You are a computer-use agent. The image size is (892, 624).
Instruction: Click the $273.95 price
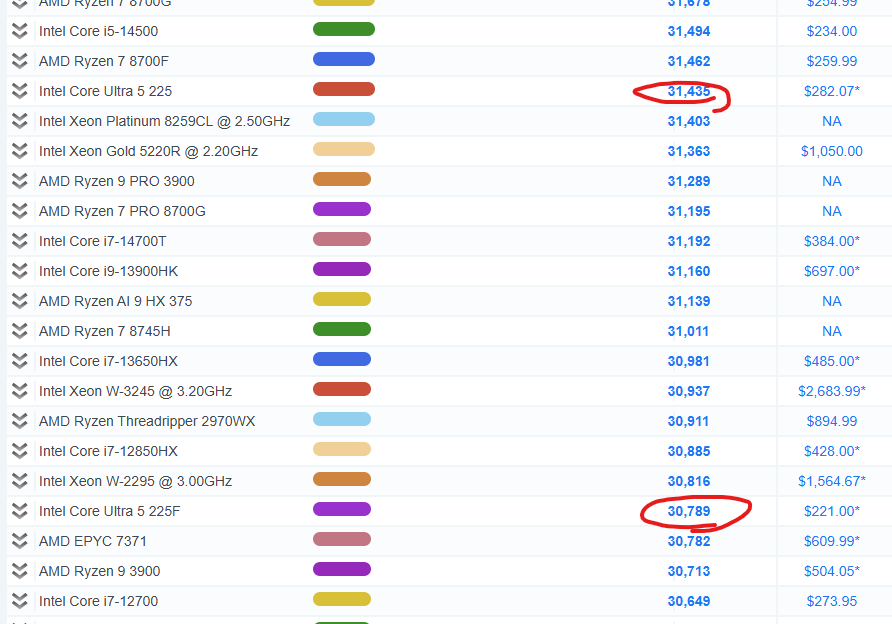(832, 601)
